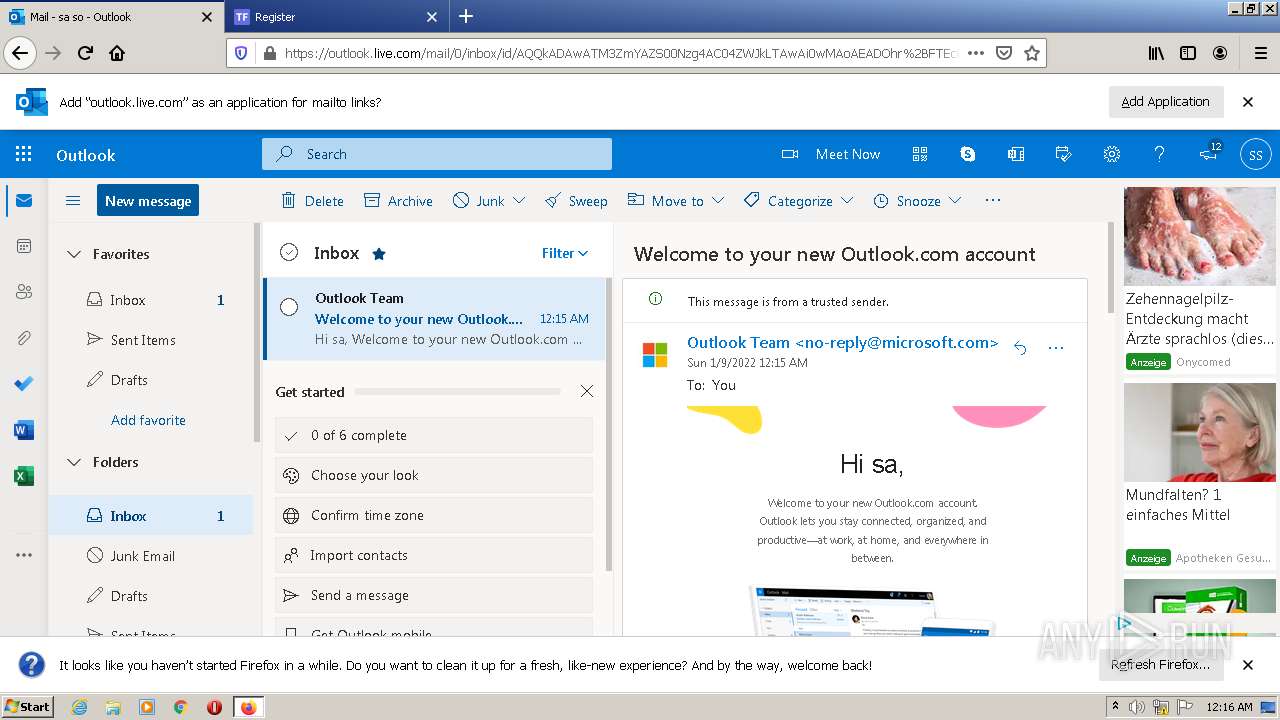Click Refresh Firefox button
The height and width of the screenshot is (720, 1280).
(x=1160, y=664)
